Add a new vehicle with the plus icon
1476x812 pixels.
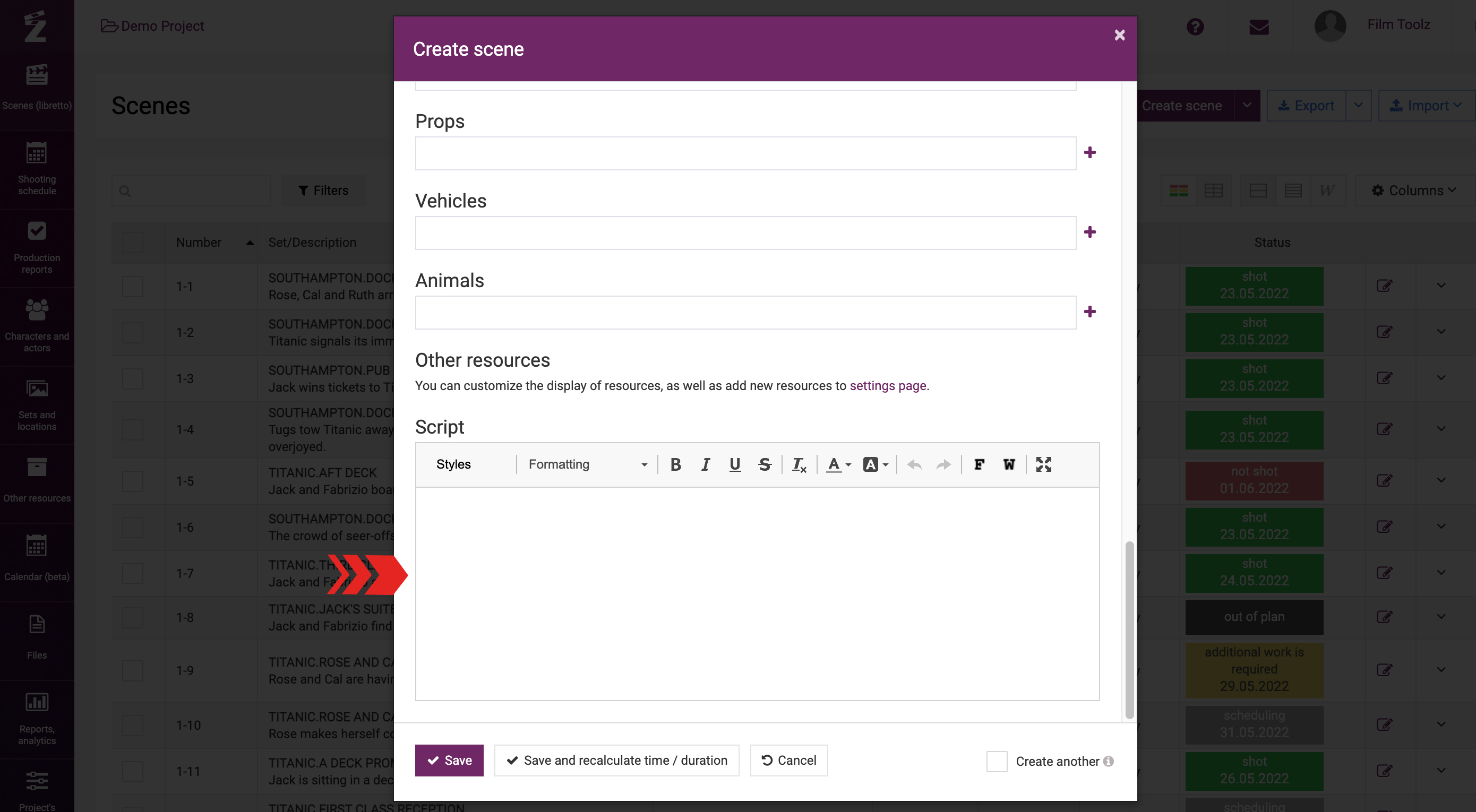tap(1090, 232)
